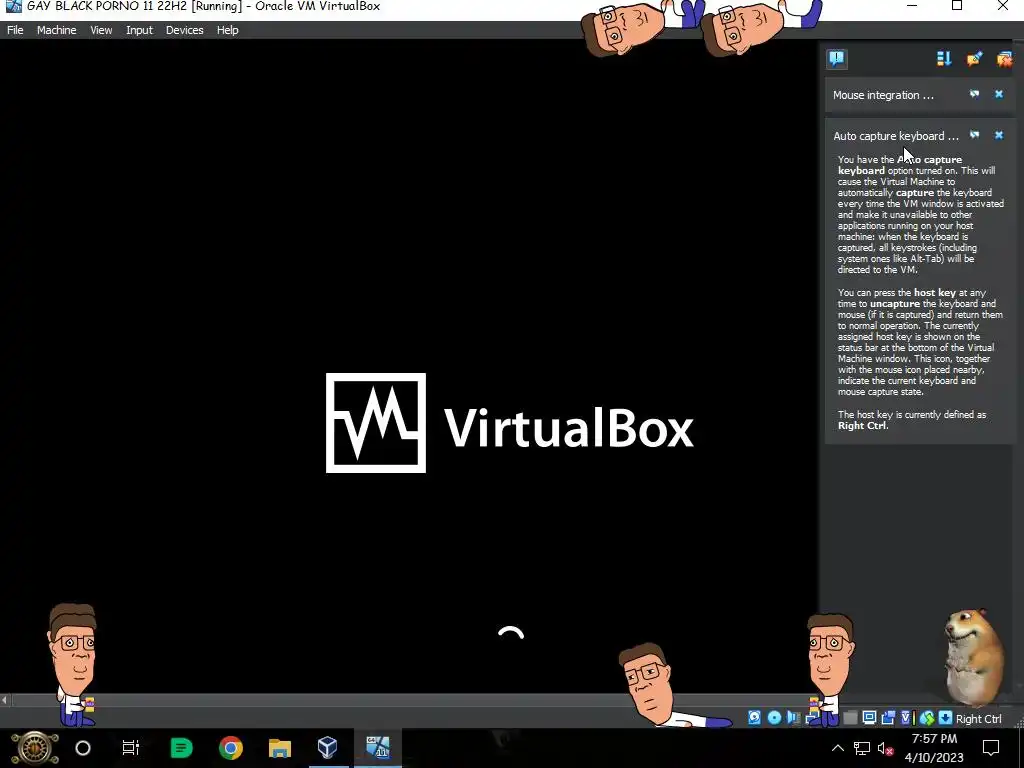Click the horizontal scrollbar left arrow
This screenshot has height=768, width=1024.
click(5, 700)
